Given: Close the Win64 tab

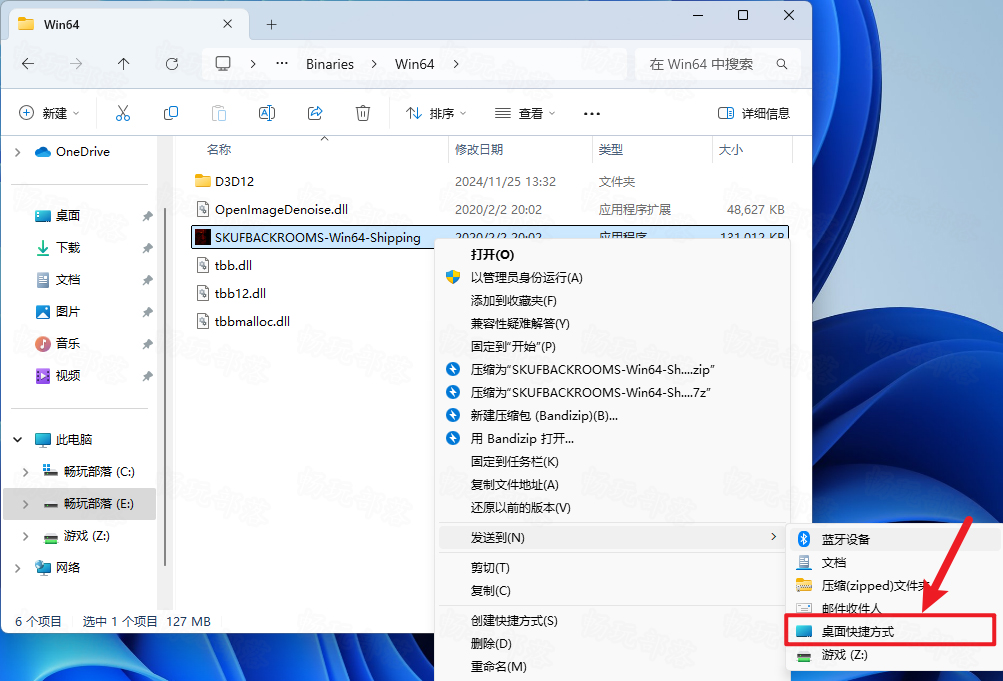Looking at the screenshot, I should coord(228,24).
